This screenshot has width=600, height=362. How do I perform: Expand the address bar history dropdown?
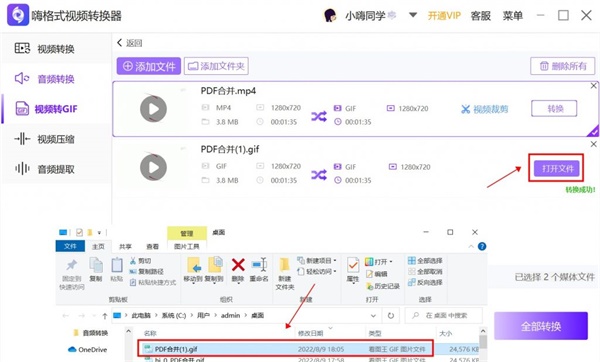coord(373,316)
